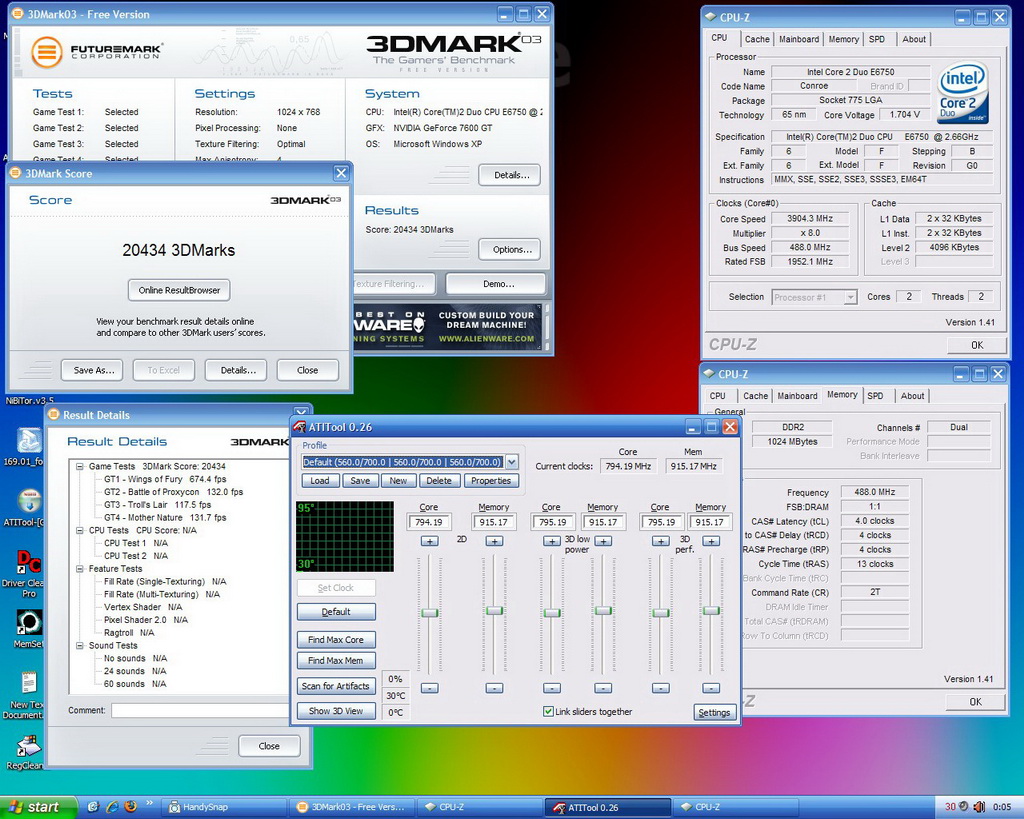Decrease 2D memory clock with minus button
Screen dimensions: 1024x819
coord(494,688)
